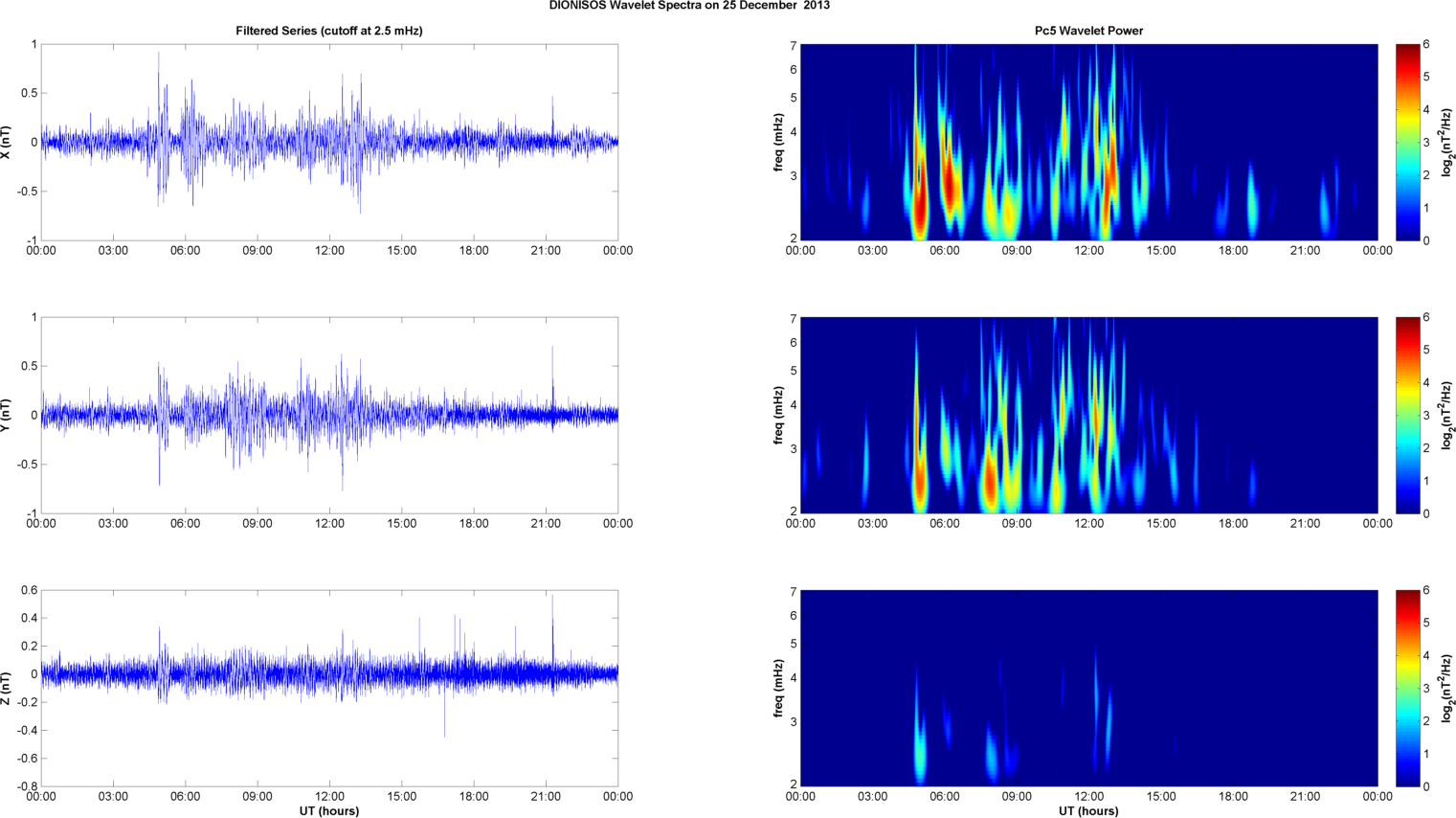
Task: Click the Z (nT) vertical axis label
Action: pyautogui.click(x=6, y=688)
